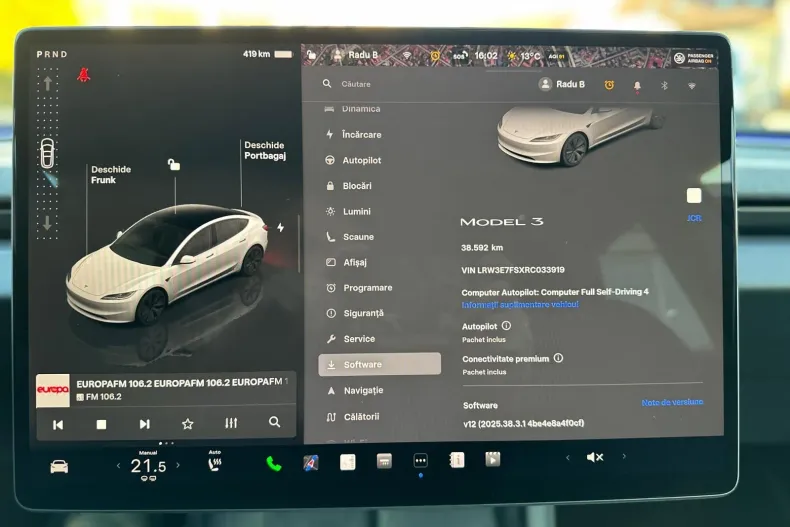Open audio equalizer settings icon
Screen dimensions: 790x527
click(x=231, y=423)
